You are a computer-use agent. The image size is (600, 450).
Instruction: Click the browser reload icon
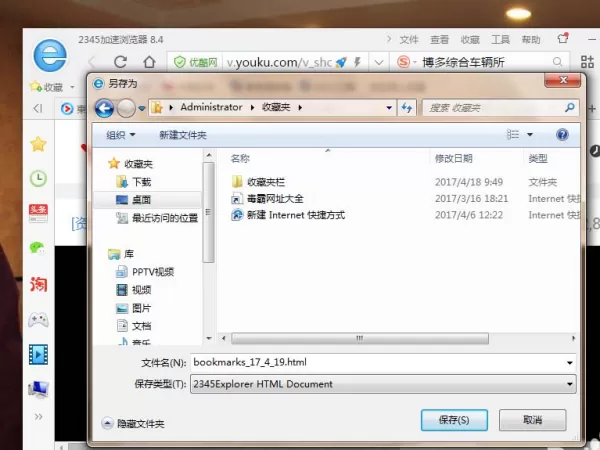tap(121, 62)
